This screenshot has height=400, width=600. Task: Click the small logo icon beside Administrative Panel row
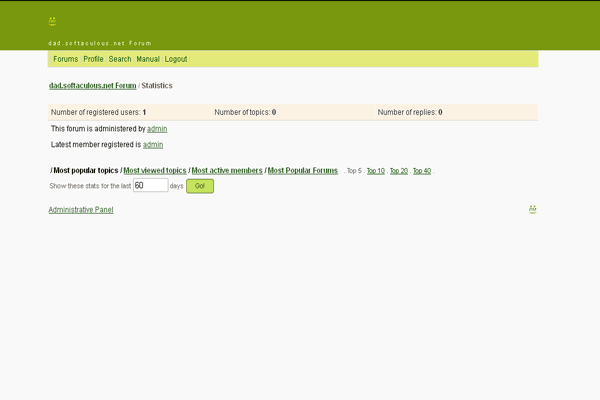tap(533, 209)
